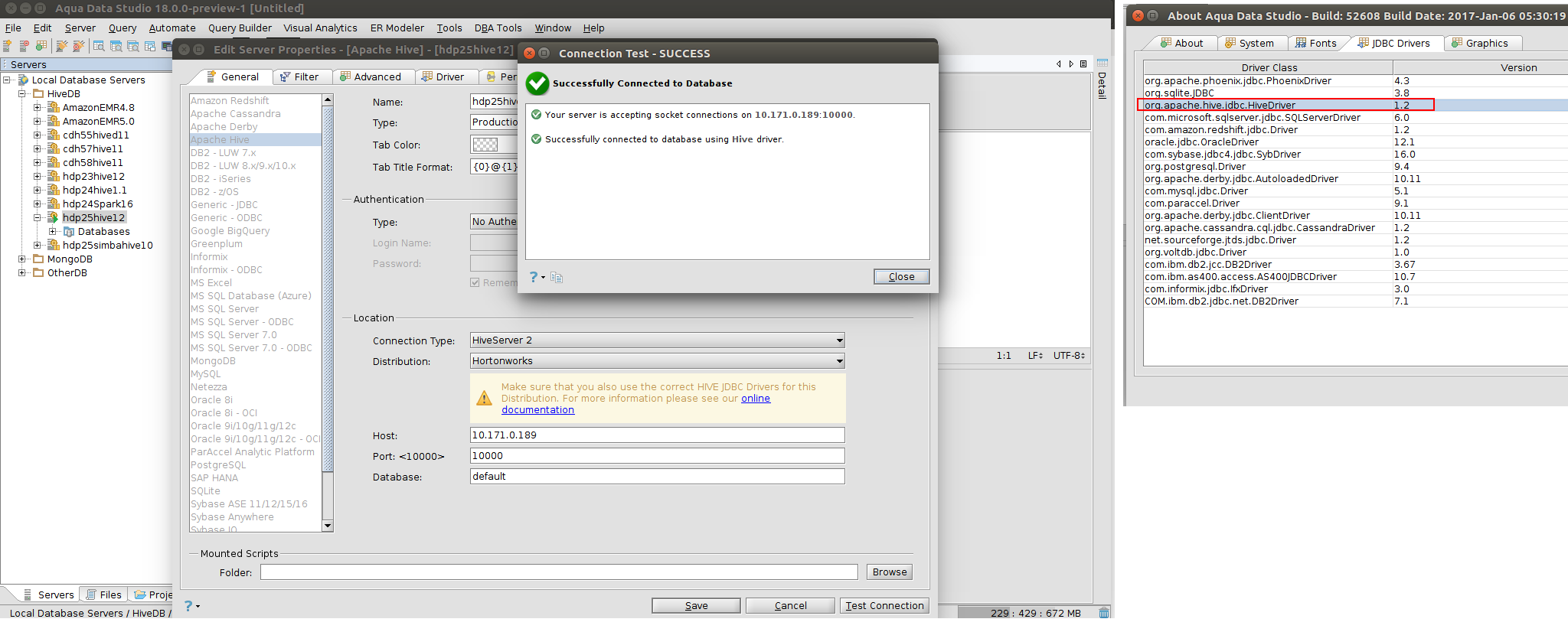This screenshot has width=1568, height=632.
Task: Select hdp24Spark16 in the server tree
Action: point(98,204)
